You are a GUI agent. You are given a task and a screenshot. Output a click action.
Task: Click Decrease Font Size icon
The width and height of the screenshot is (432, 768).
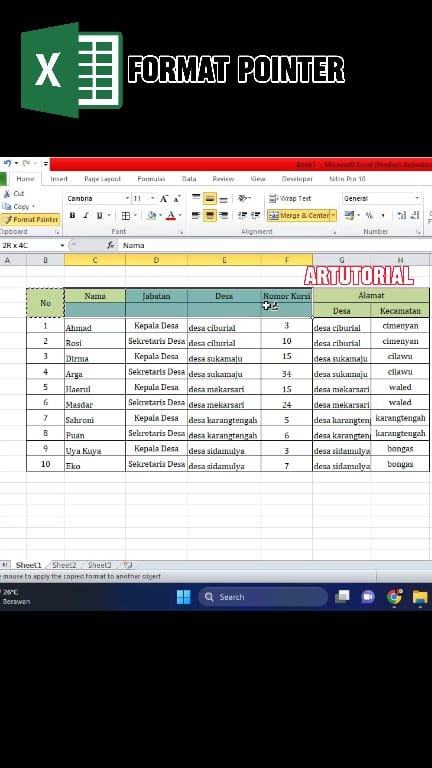(176, 198)
